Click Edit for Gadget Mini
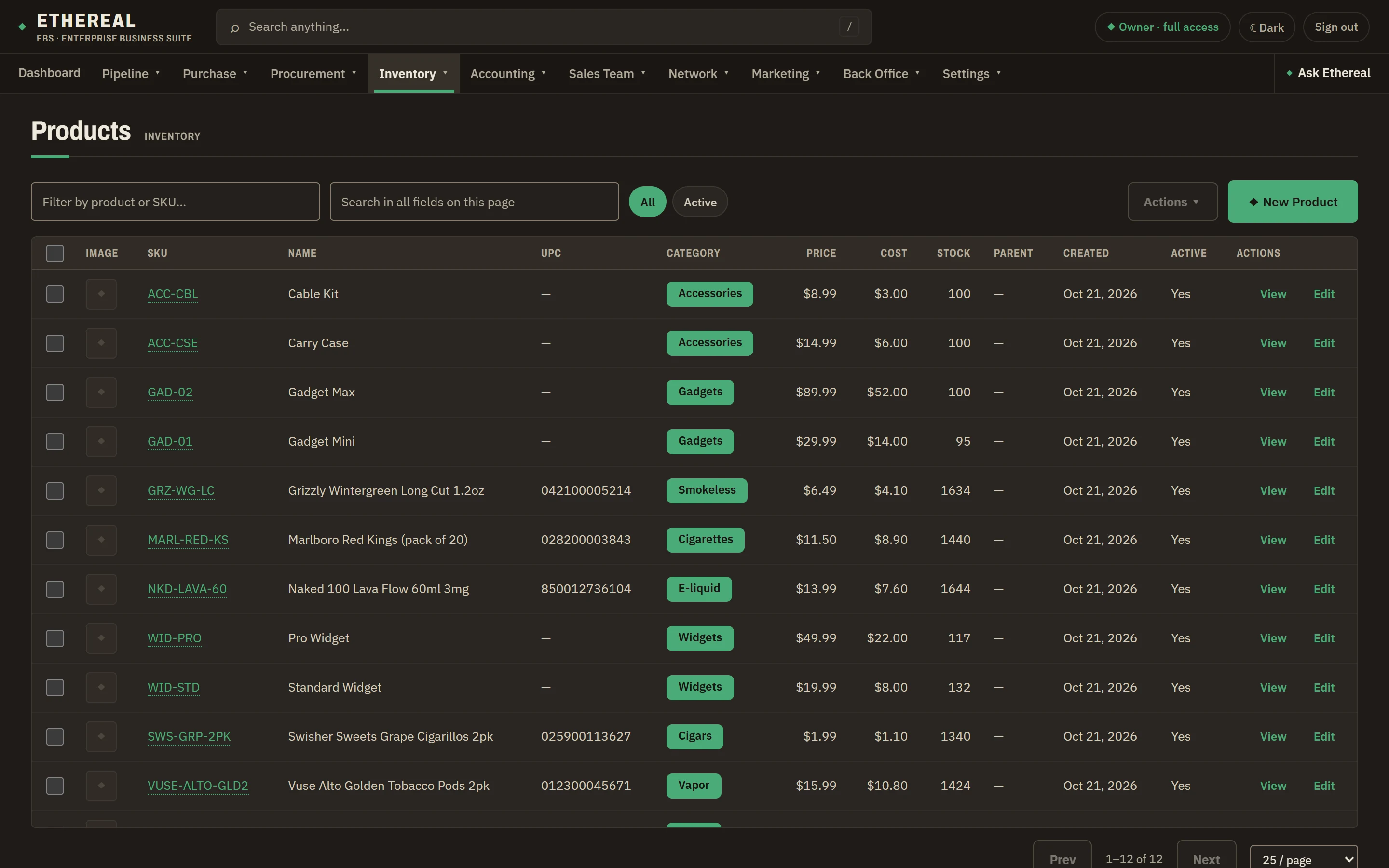Image resolution: width=1389 pixels, height=868 pixels. [x=1323, y=441]
